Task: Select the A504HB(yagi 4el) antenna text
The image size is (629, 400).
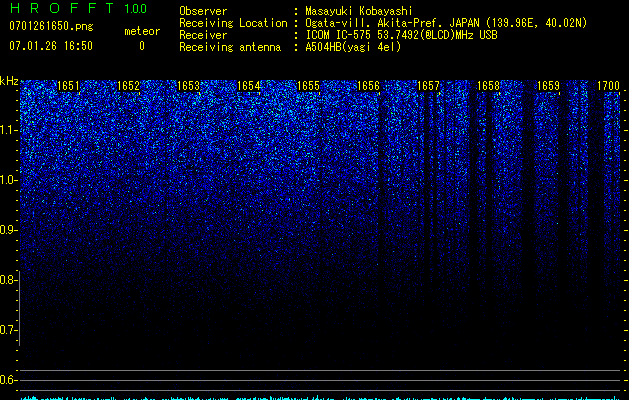Action: pyautogui.click(x=353, y=47)
